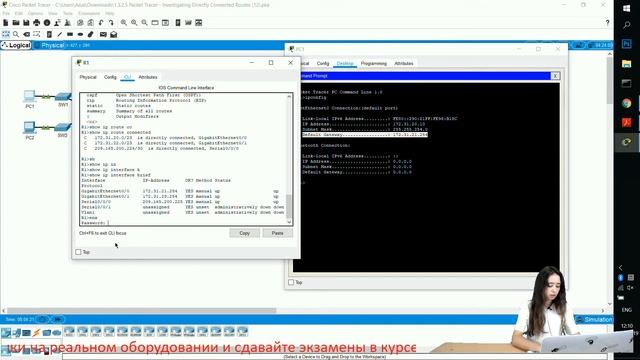Click the fast forward time button
This screenshot has width=640, height=360.
(58, 320)
